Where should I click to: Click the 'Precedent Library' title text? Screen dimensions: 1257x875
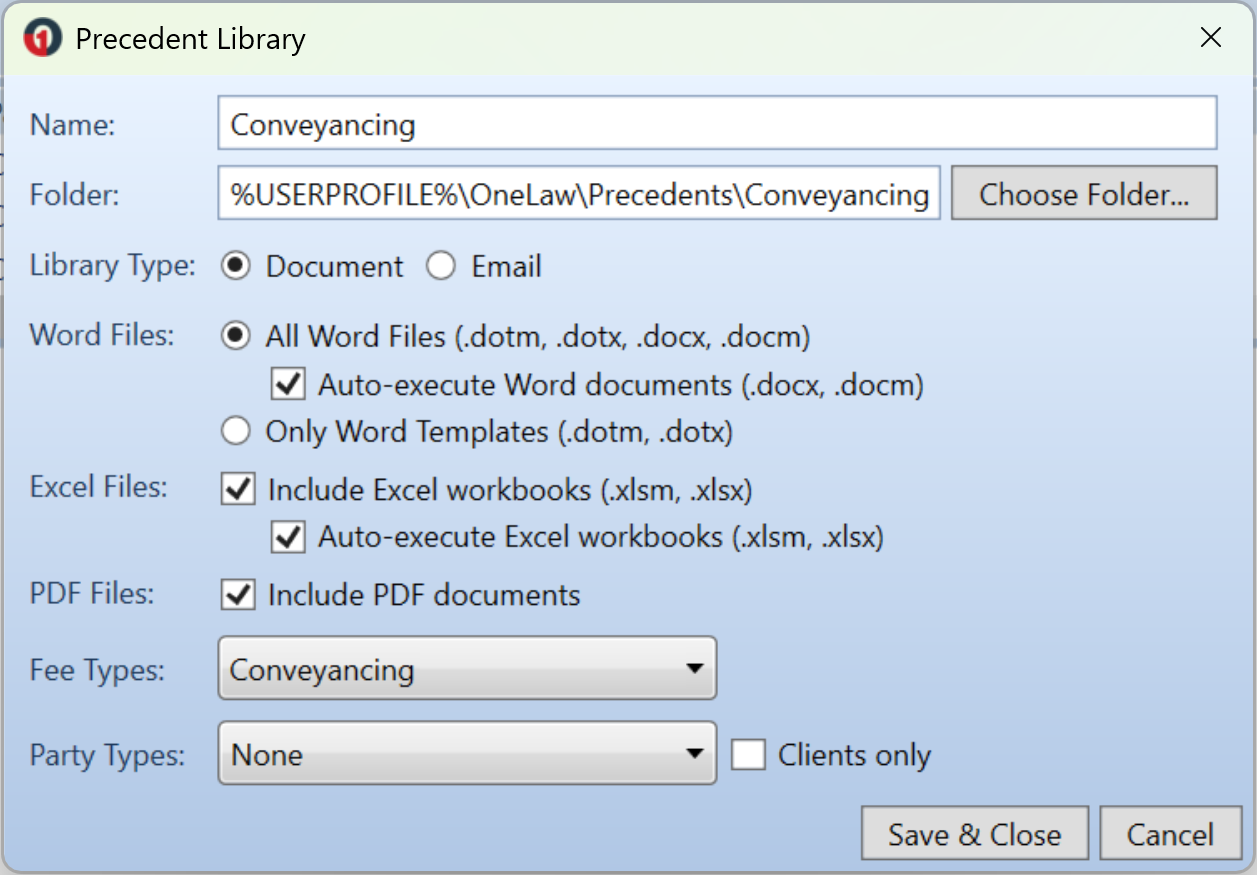tap(190, 39)
